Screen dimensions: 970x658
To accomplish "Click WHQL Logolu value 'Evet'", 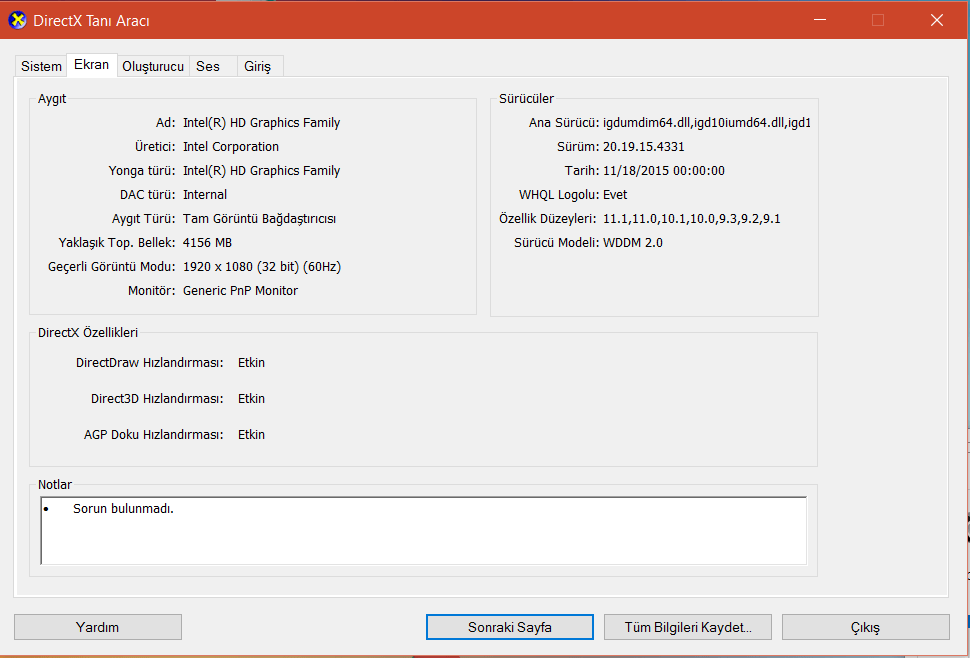I will point(615,195).
